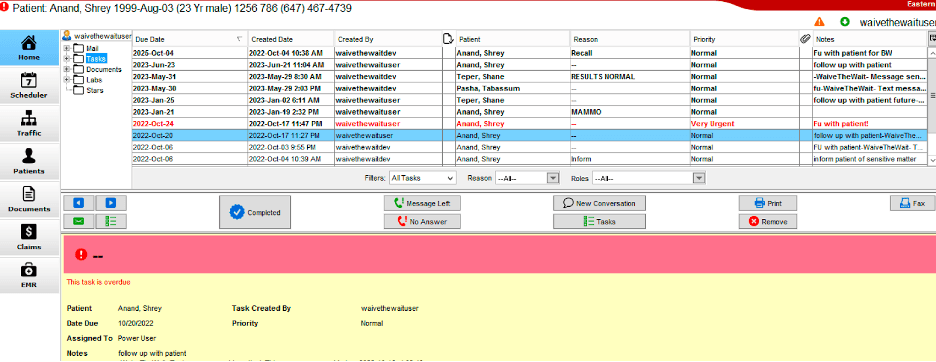Screen dimensions: 936x362
Task: Open the Filters All Tasks dropdown
Action: [x=422, y=178]
